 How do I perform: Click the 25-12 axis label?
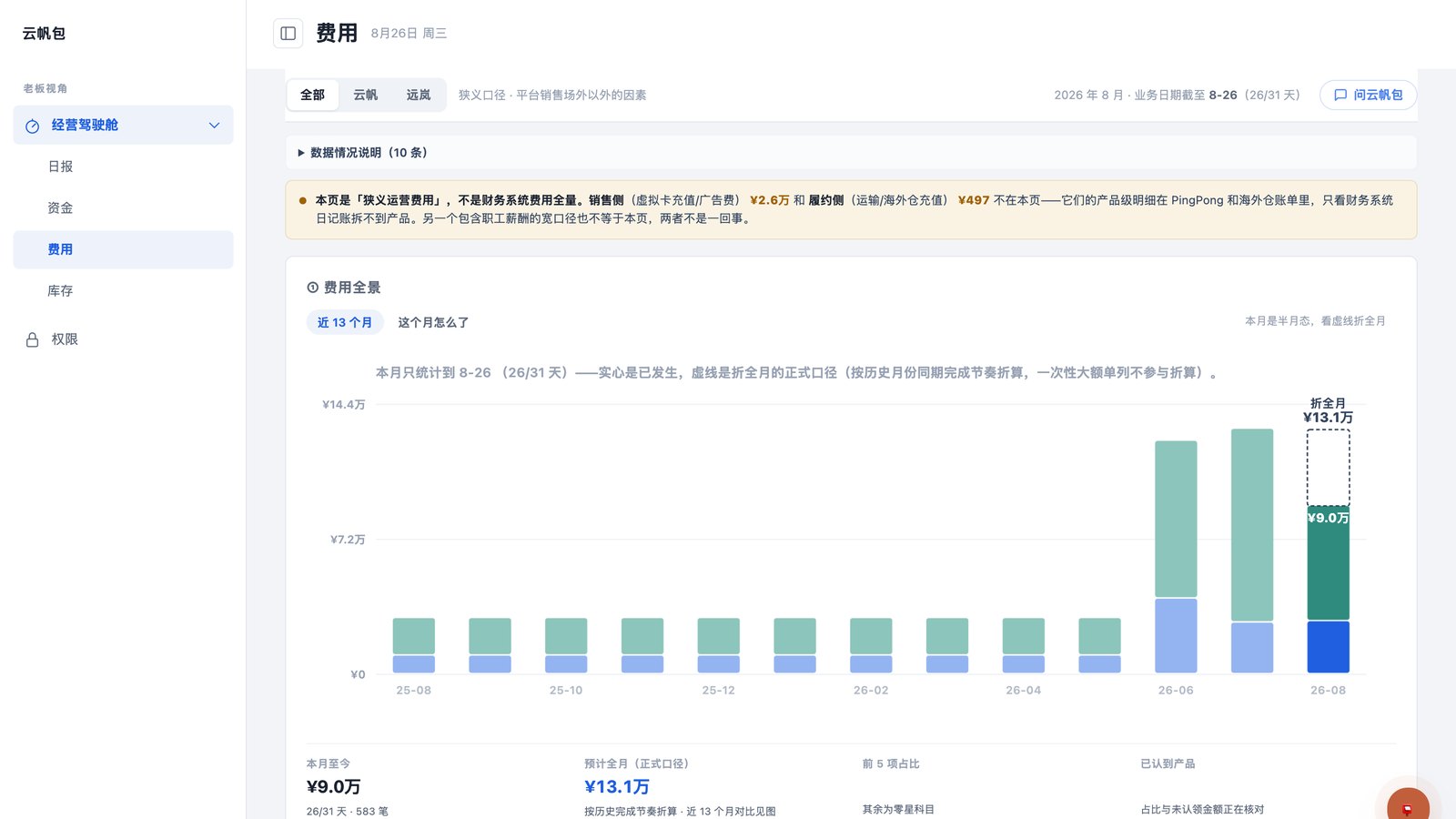(718, 691)
